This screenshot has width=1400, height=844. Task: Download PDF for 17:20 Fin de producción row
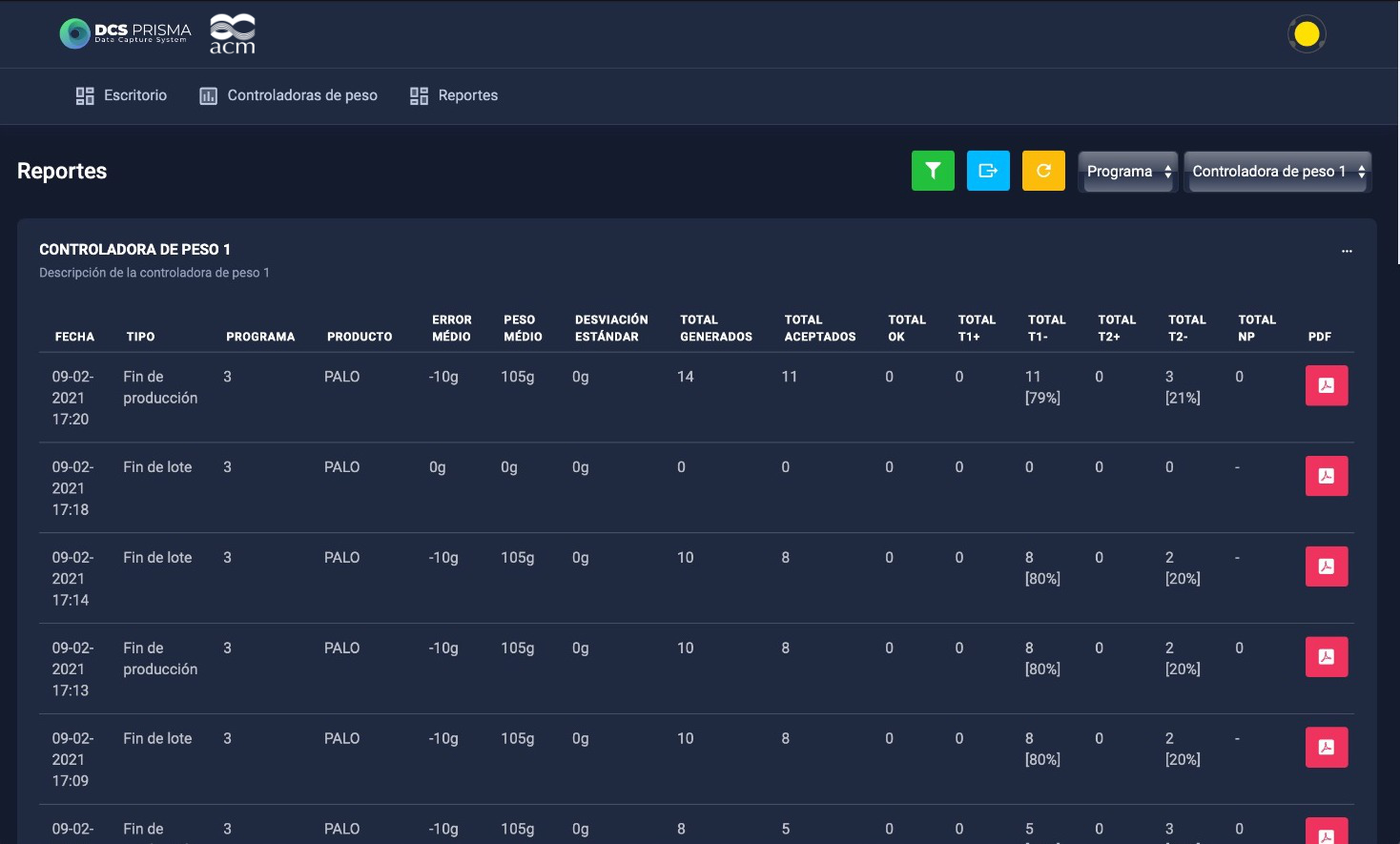tap(1327, 385)
